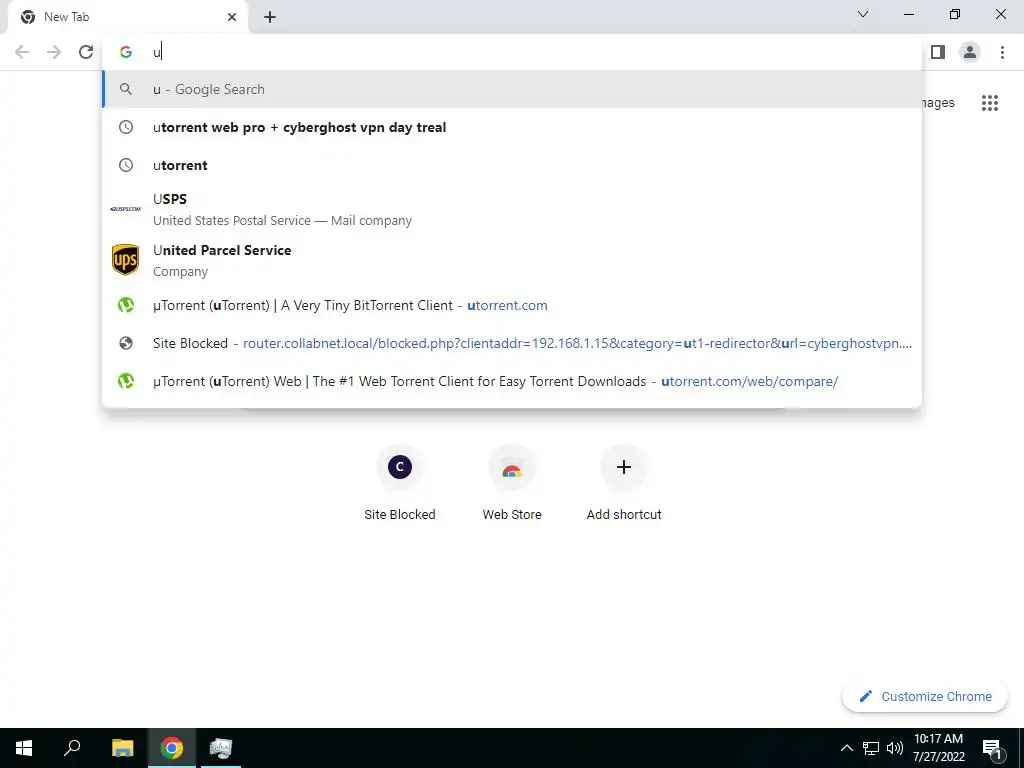Click the uTorrent icon beside 'Web Torrent Client' suggestion
The width and height of the screenshot is (1024, 768).
pyautogui.click(x=126, y=381)
